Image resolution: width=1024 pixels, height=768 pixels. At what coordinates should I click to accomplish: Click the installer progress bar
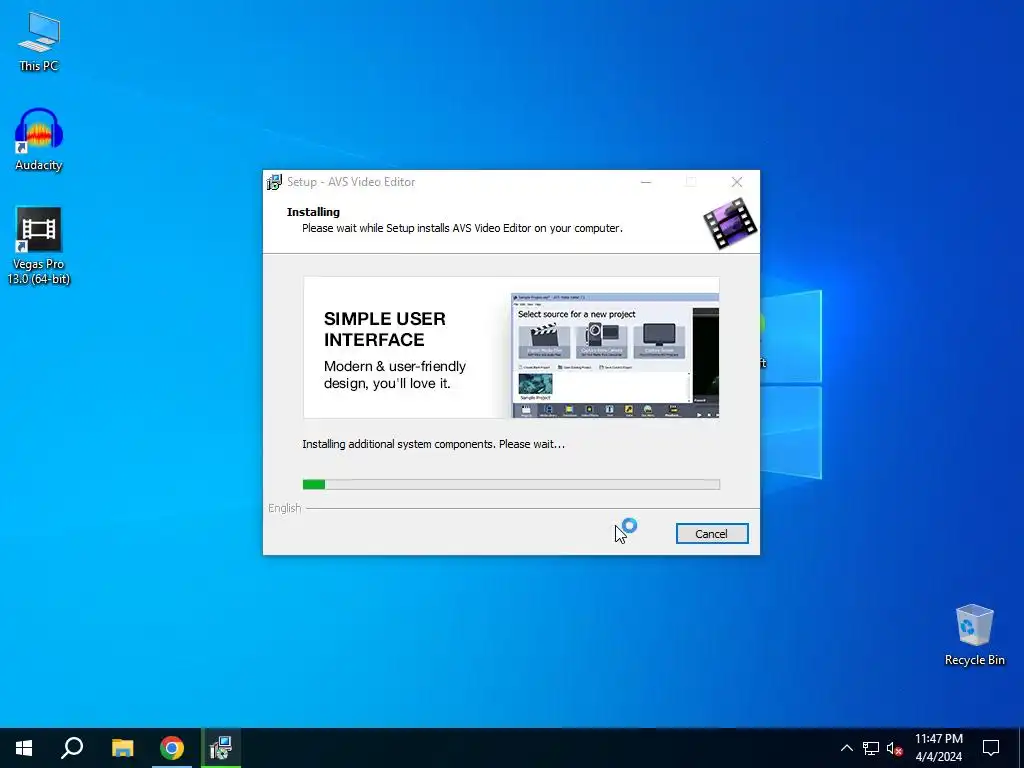[511, 484]
